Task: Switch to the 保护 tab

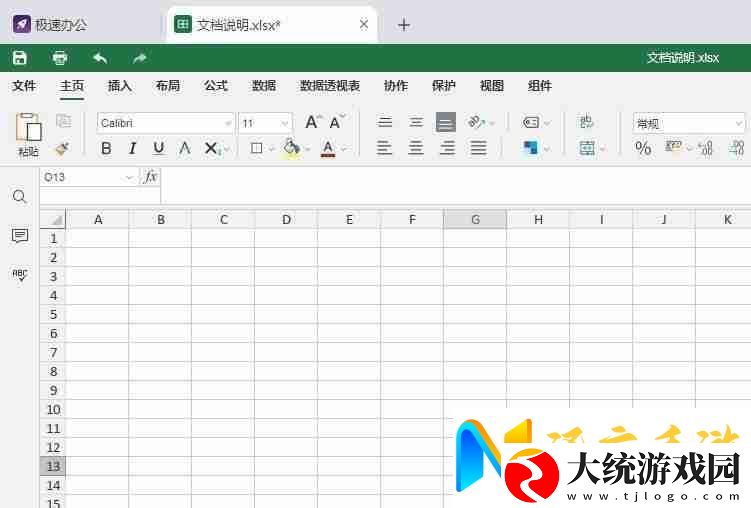Action: coord(444,86)
